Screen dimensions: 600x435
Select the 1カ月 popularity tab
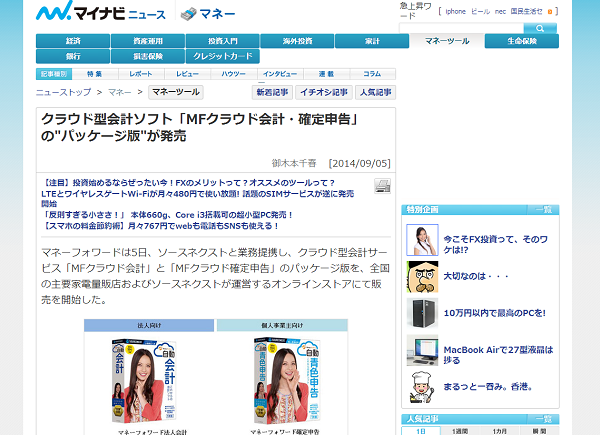[500, 431]
